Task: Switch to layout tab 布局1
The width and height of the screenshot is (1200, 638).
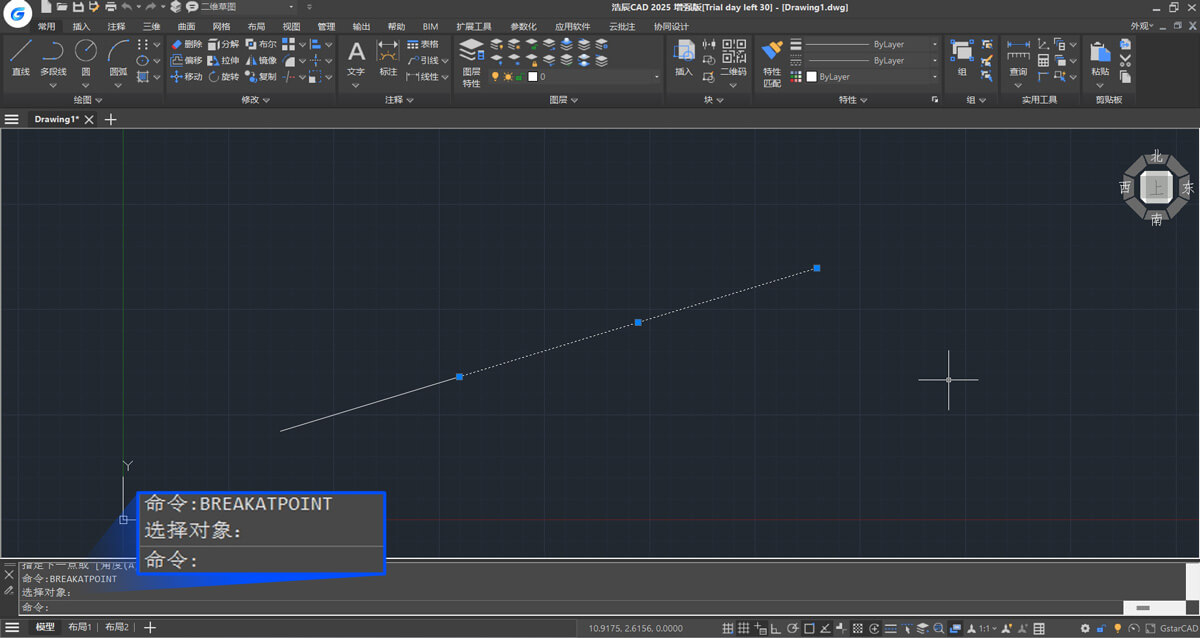Action: pyautogui.click(x=79, y=627)
